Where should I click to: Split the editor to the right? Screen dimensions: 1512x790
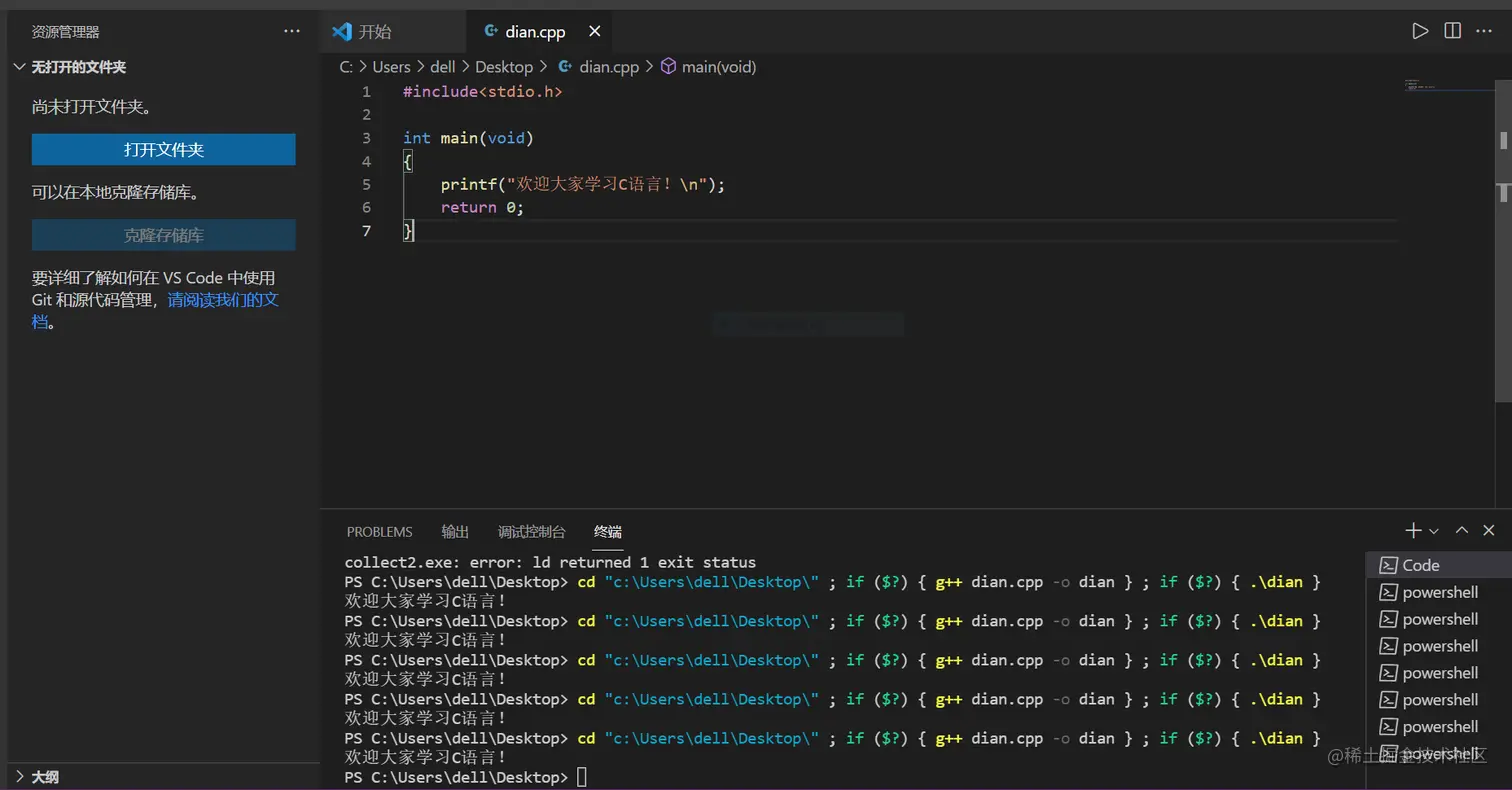(x=1453, y=31)
